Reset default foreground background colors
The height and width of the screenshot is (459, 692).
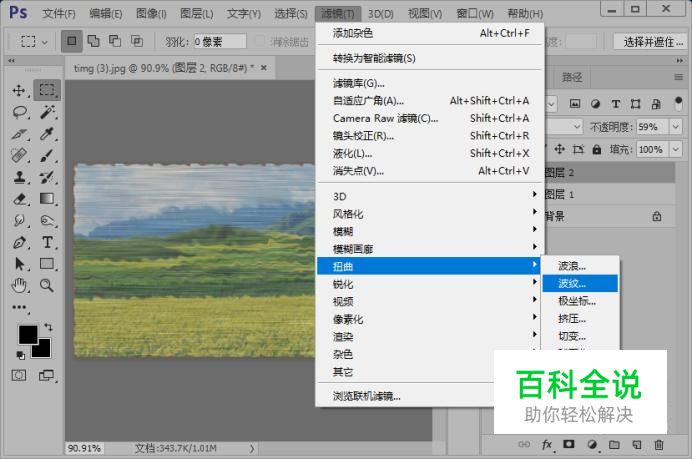click(20, 355)
